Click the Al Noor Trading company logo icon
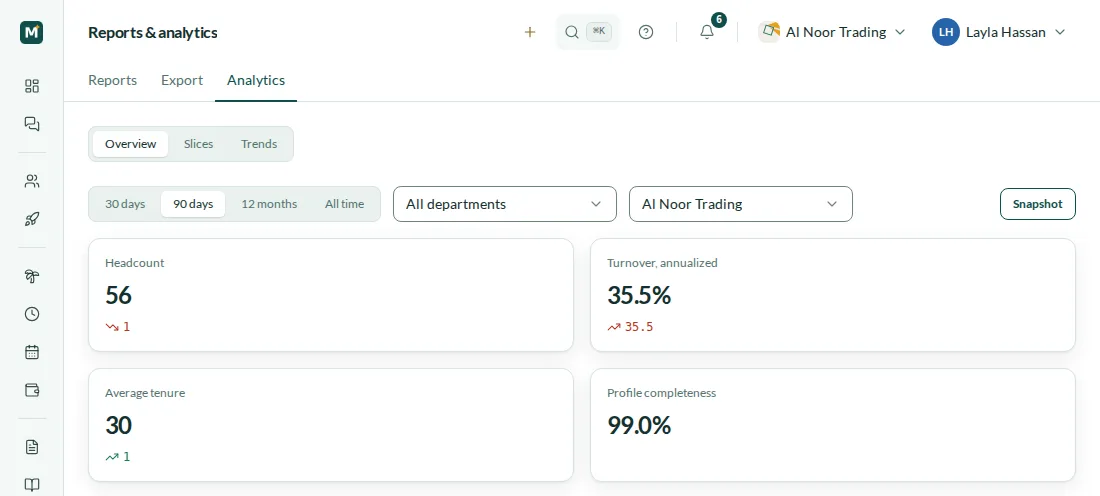Viewport: 1100px width, 496px height. [x=770, y=32]
